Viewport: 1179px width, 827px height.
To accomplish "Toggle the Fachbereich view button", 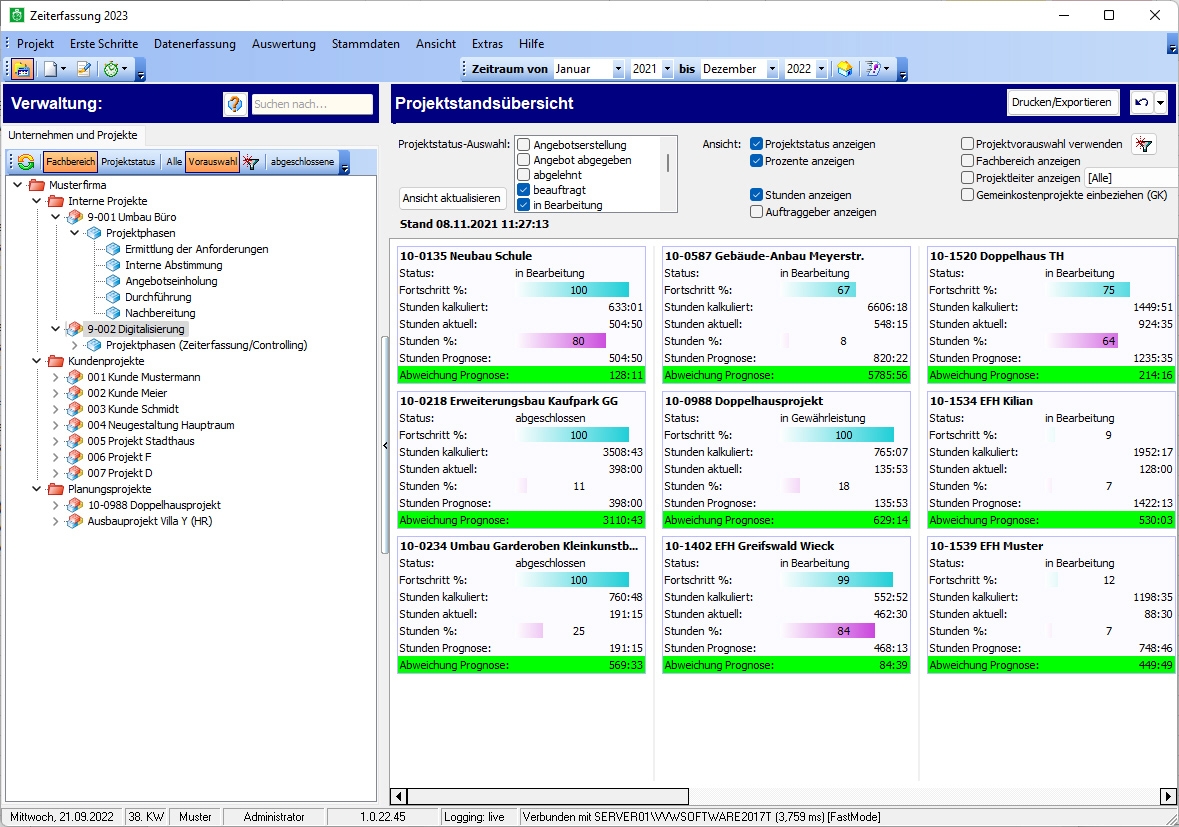I will [x=70, y=162].
